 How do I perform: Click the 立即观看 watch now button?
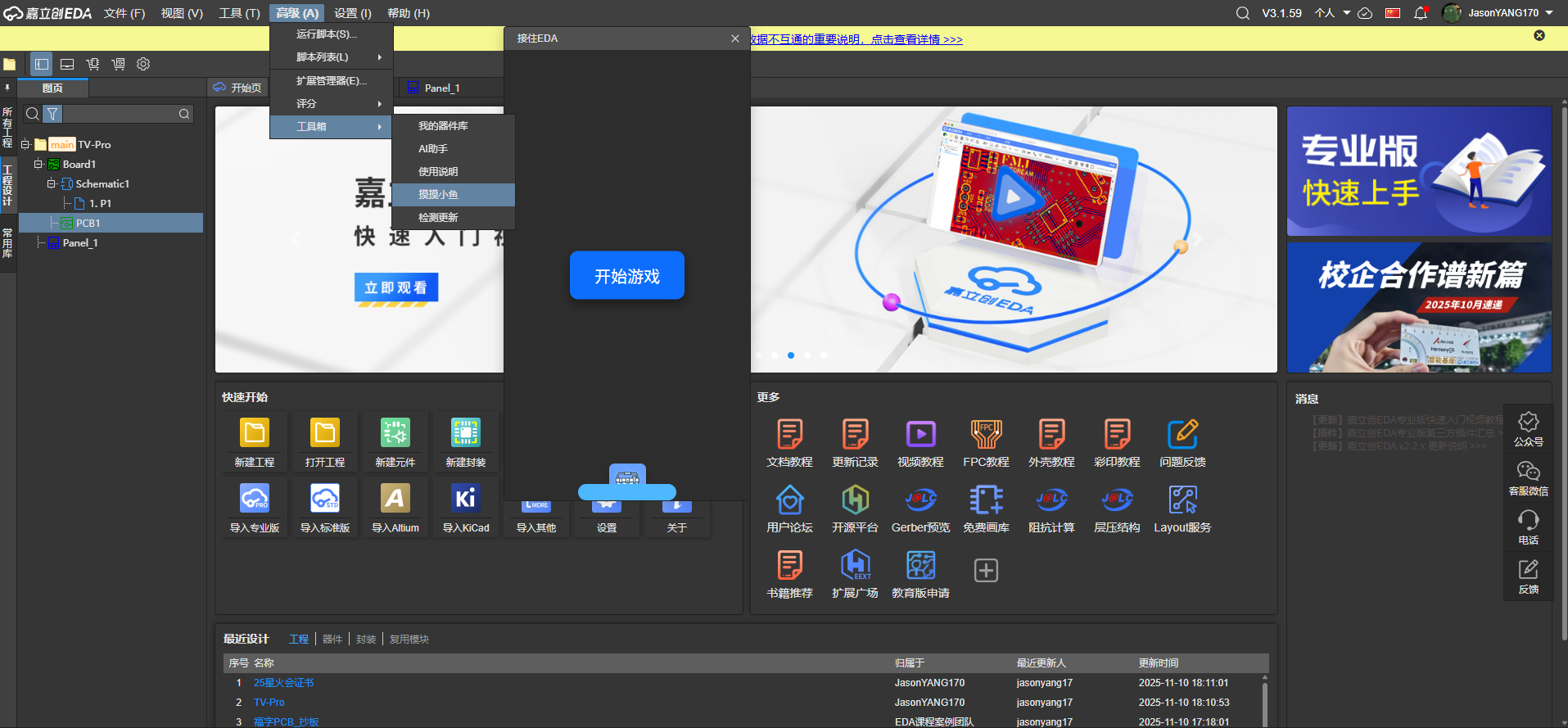tap(396, 287)
